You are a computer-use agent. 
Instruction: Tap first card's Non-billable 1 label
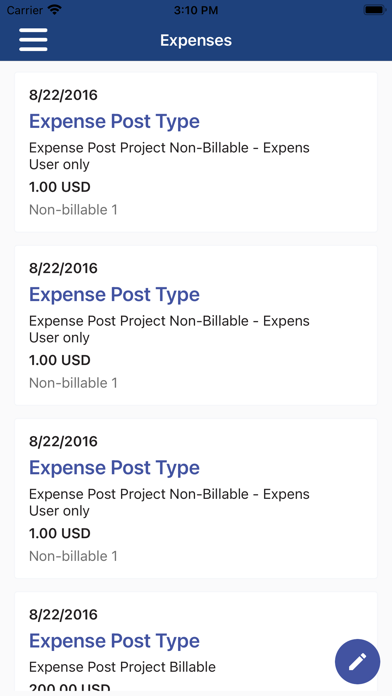tap(73, 210)
